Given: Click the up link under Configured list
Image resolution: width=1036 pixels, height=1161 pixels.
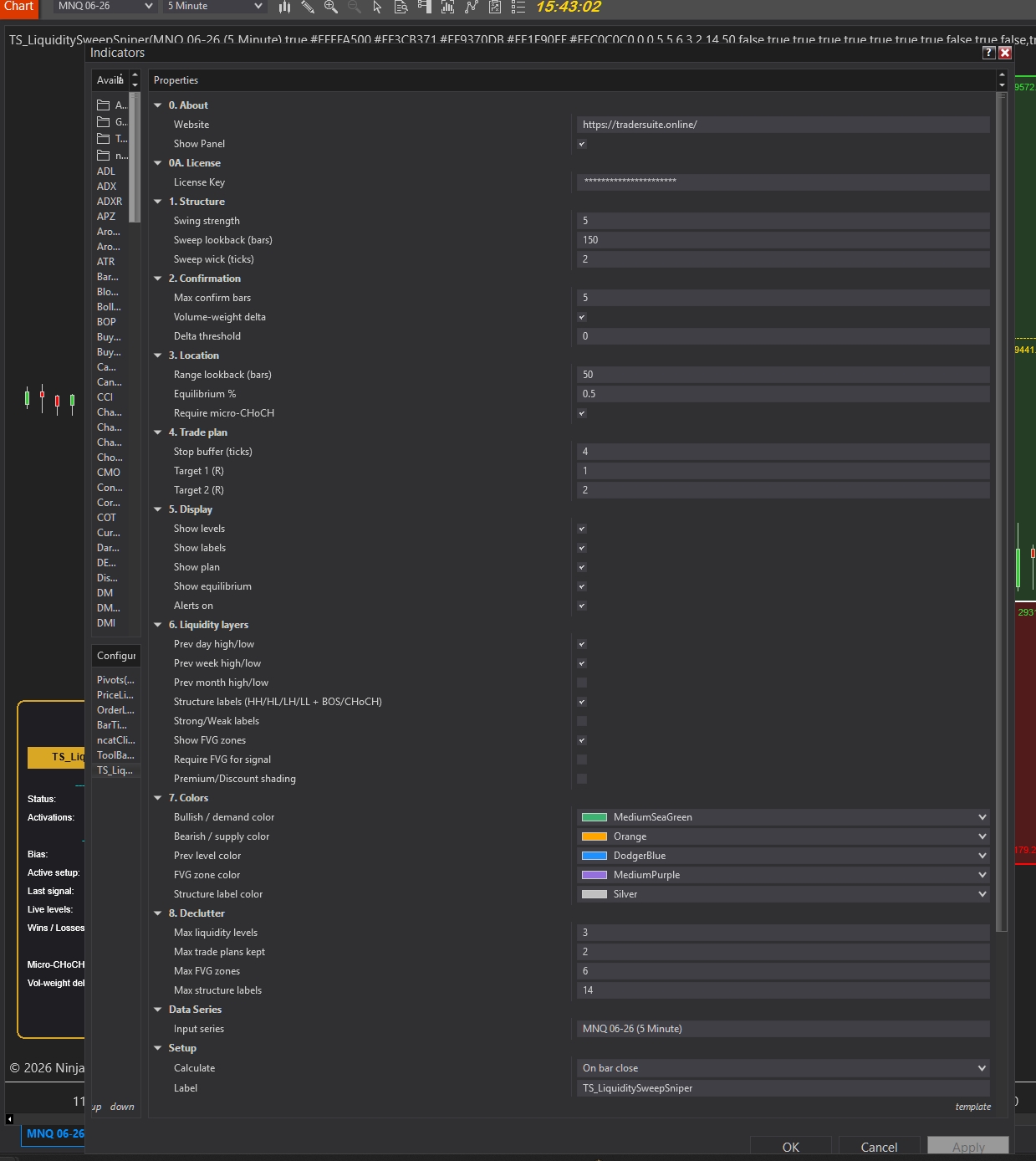Looking at the screenshot, I should coord(97,1107).
